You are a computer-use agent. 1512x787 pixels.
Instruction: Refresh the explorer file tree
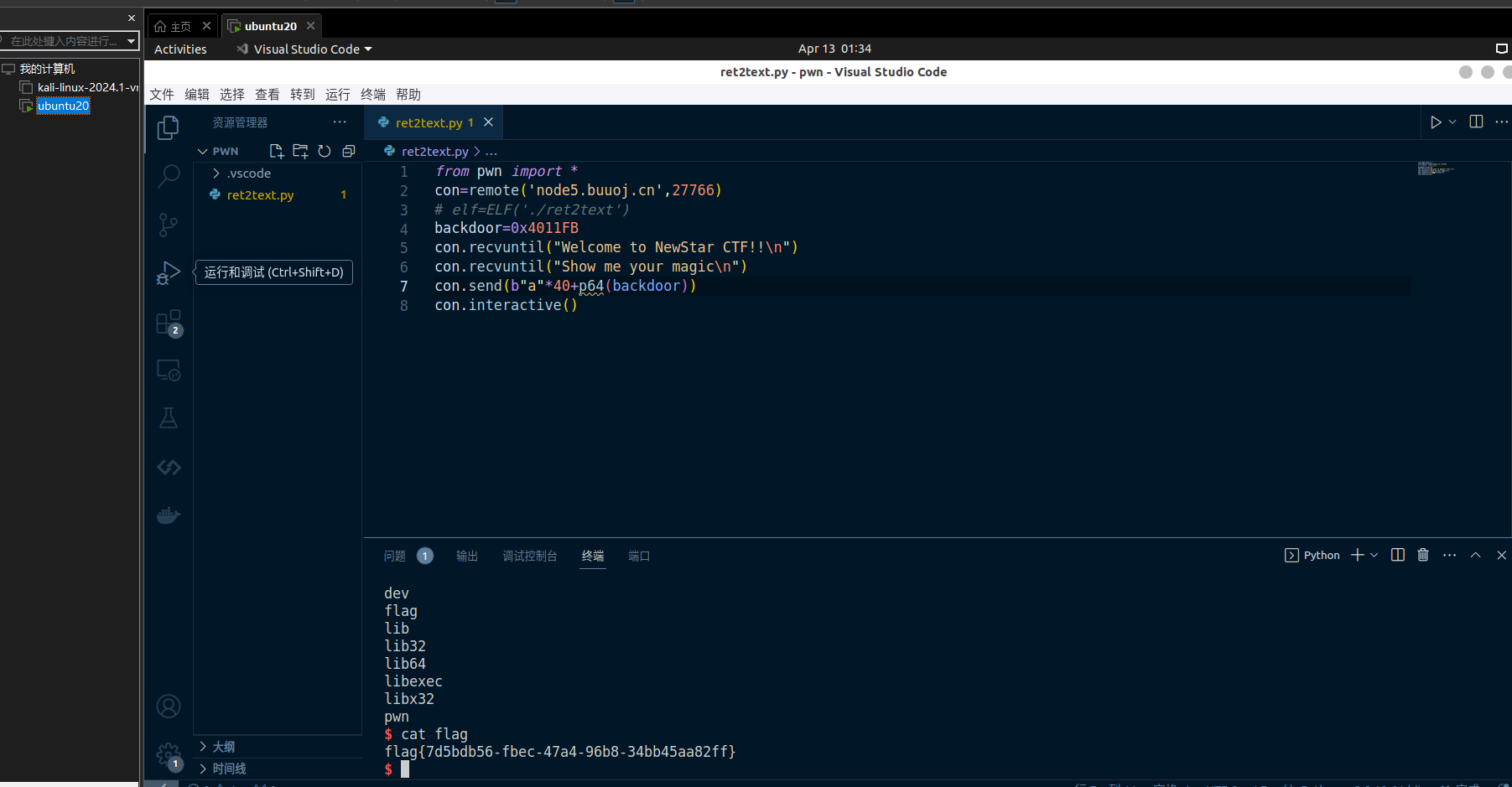click(325, 151)
